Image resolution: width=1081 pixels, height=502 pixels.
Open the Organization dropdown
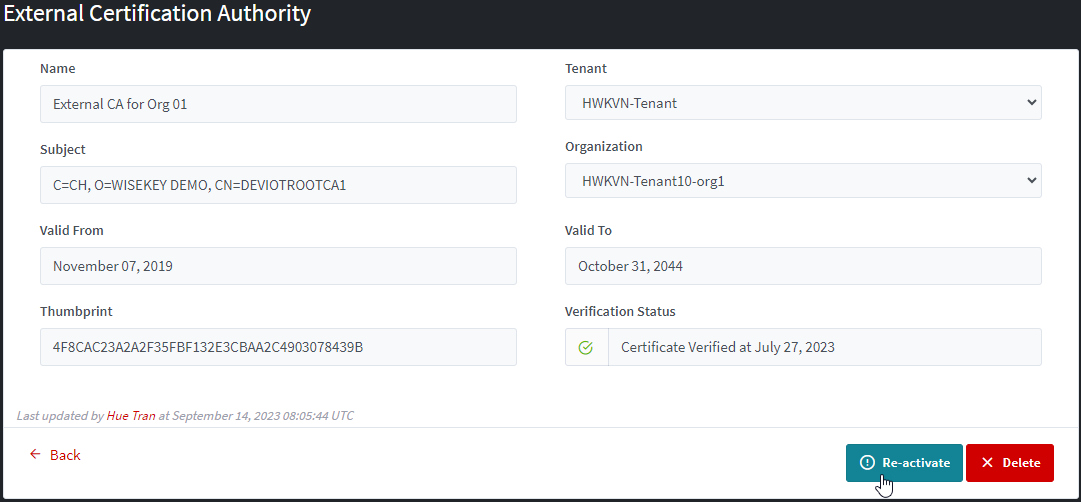pos(802,180)
